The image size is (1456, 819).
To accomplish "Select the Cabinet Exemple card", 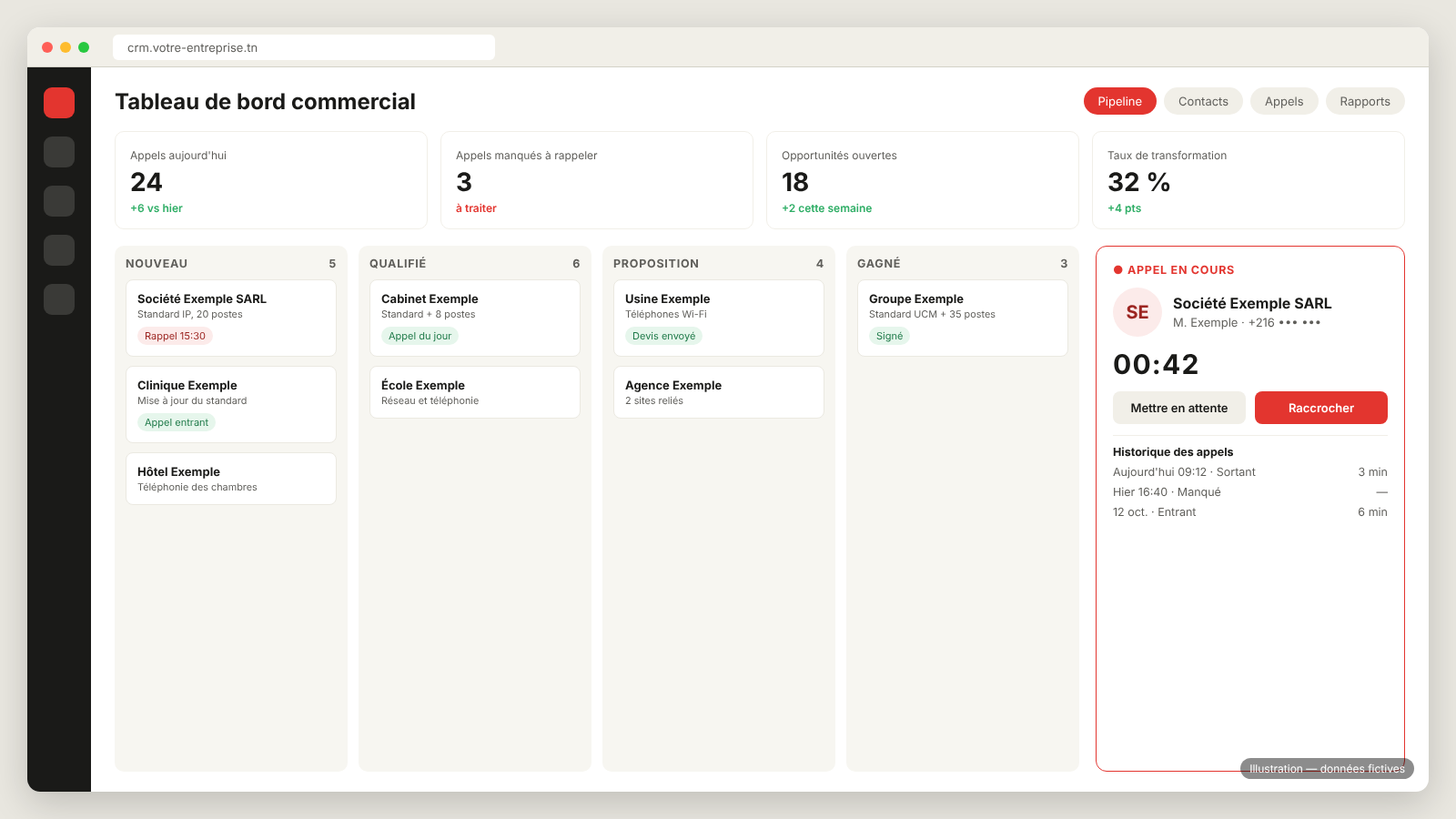I will pos(475,318).
